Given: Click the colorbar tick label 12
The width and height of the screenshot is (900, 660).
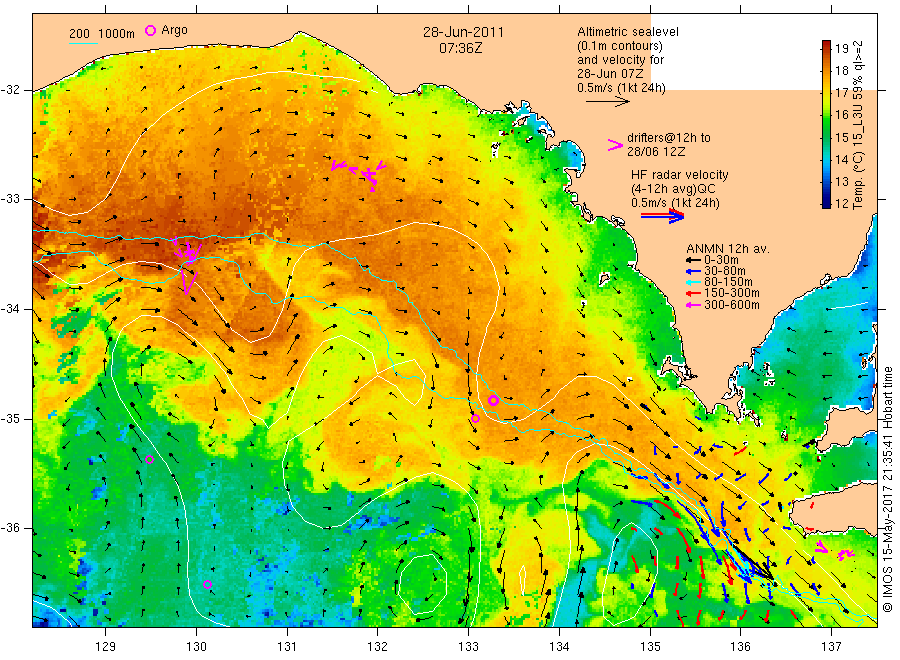Looking at the screenshot, I should [x=841, y=203].
